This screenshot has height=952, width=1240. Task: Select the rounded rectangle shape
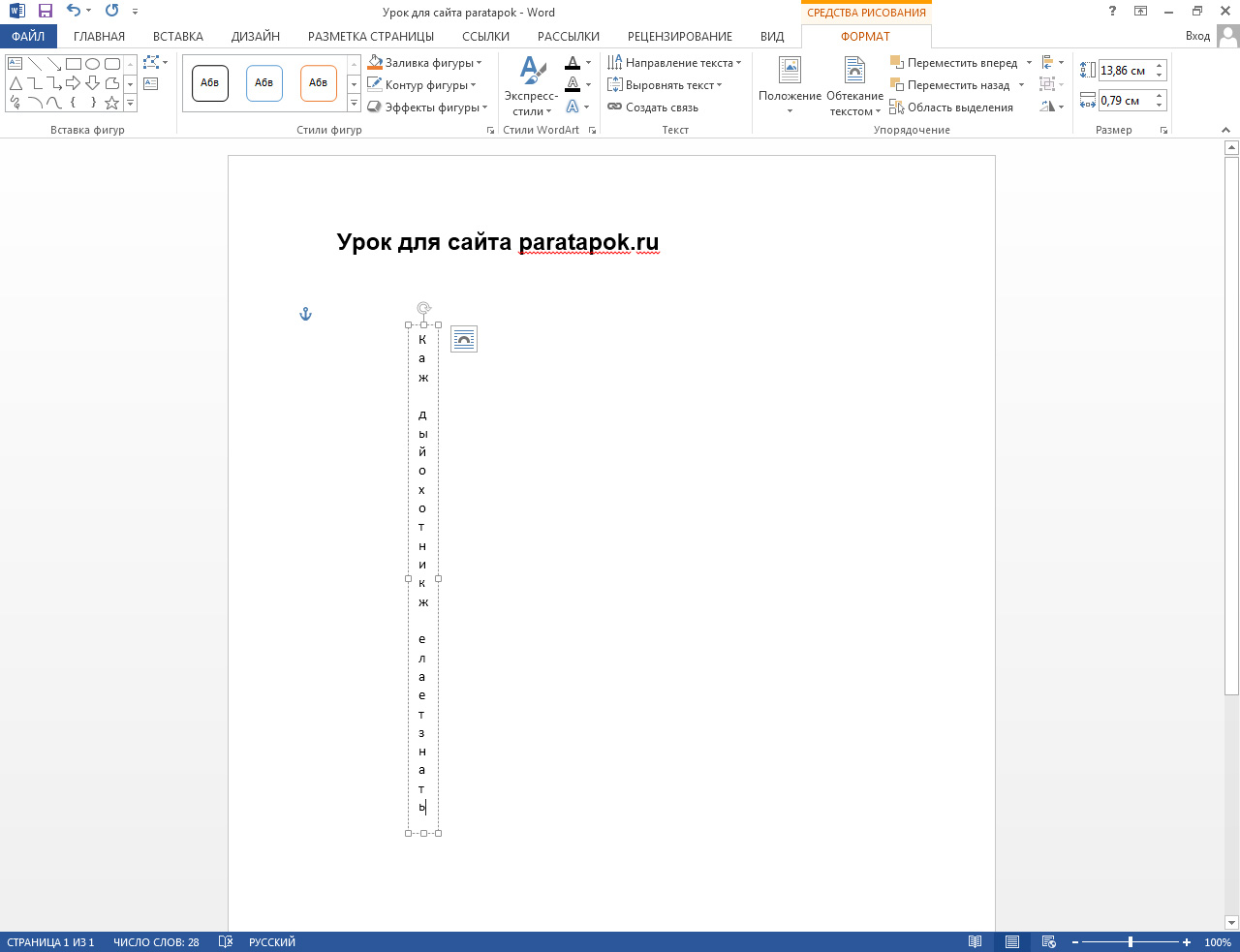point(111,64)
